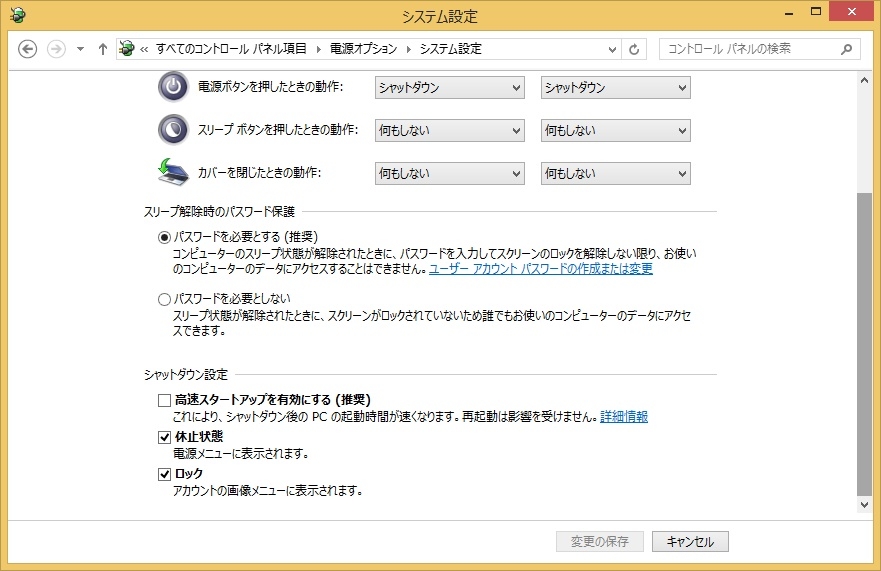881x571 pixels.
Task: Click the search magnifier icon
Action: [x=846, y=49]
